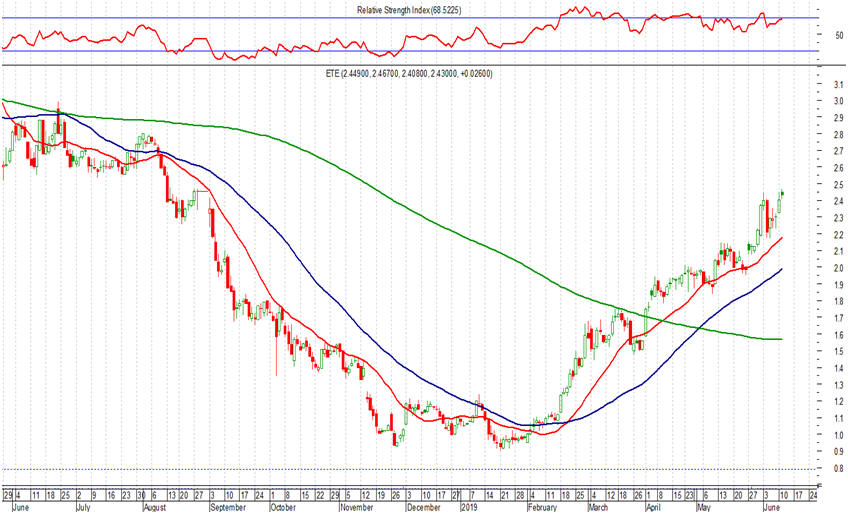The image size is (848, 514).
Task: Pick the 1.7 price axis label
Action: coord(838,318)
